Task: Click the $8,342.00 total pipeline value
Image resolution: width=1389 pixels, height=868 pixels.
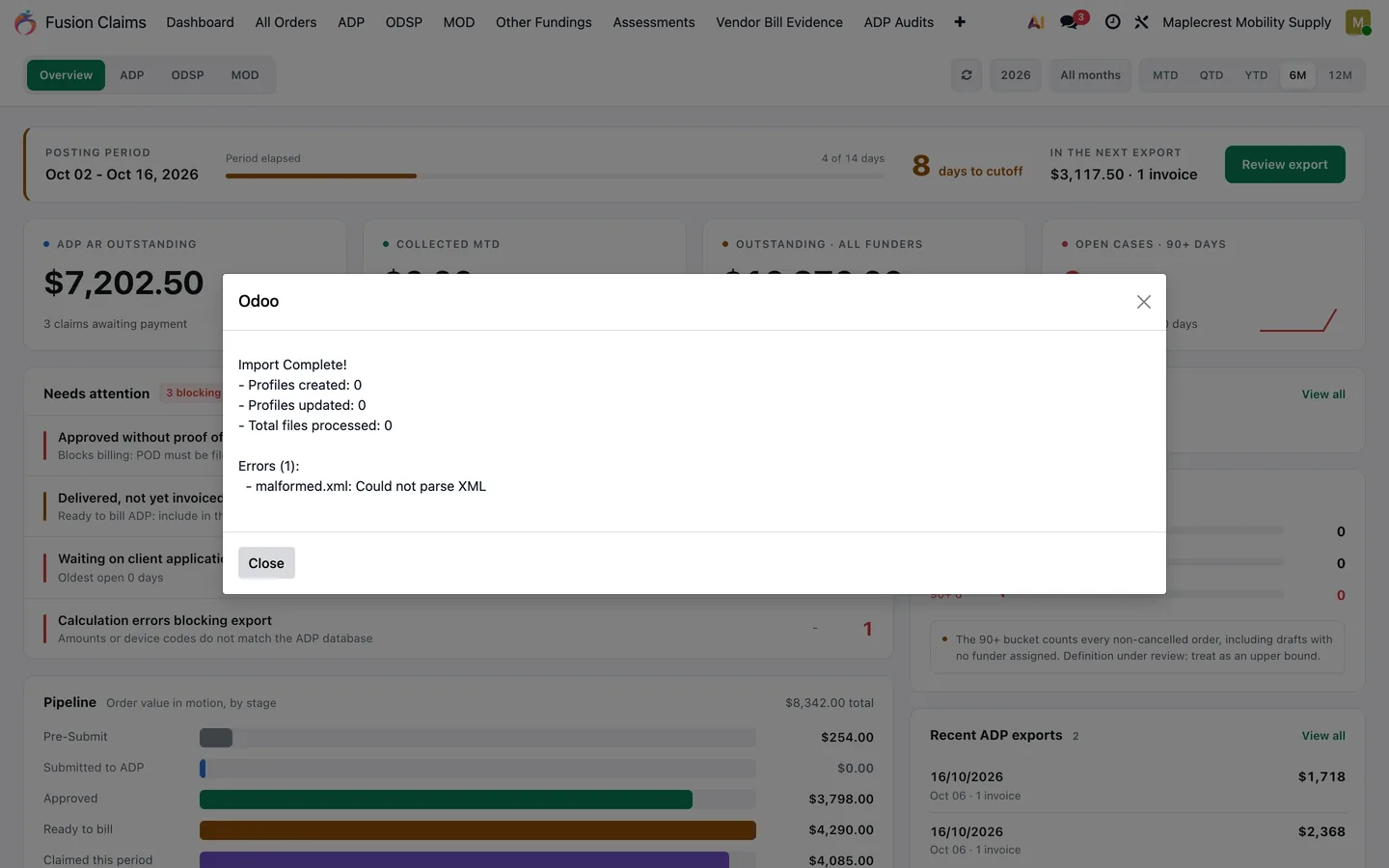Action: [830, 703]
